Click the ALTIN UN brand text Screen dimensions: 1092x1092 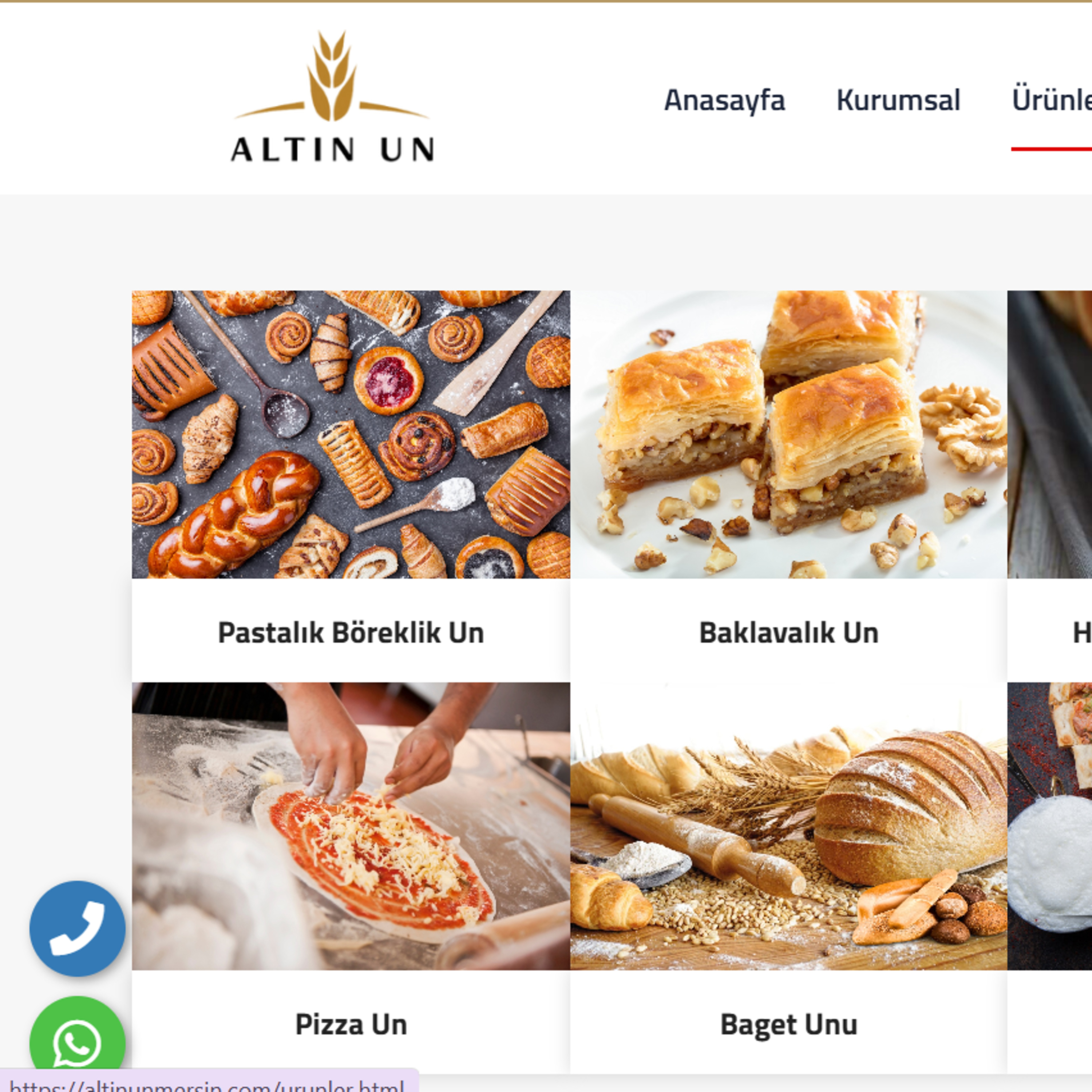click(x=332, y=150)
